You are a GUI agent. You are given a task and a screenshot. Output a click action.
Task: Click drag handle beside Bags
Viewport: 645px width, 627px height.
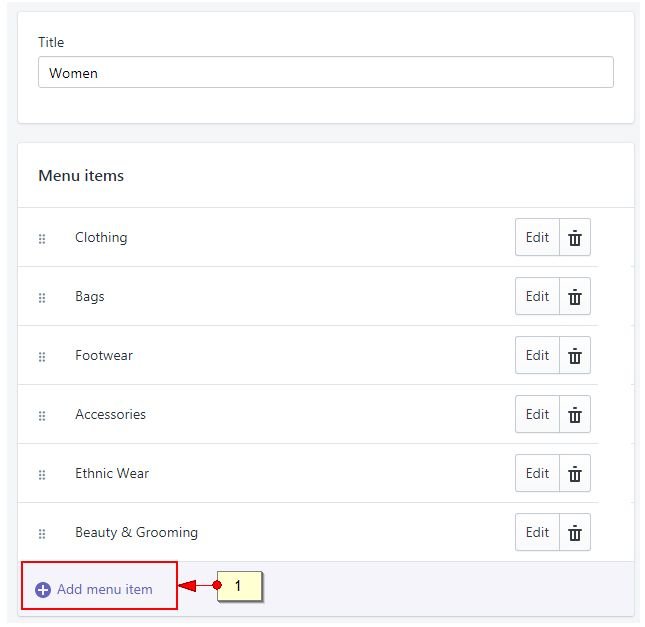pyautogui.click(x=42, y=298)
